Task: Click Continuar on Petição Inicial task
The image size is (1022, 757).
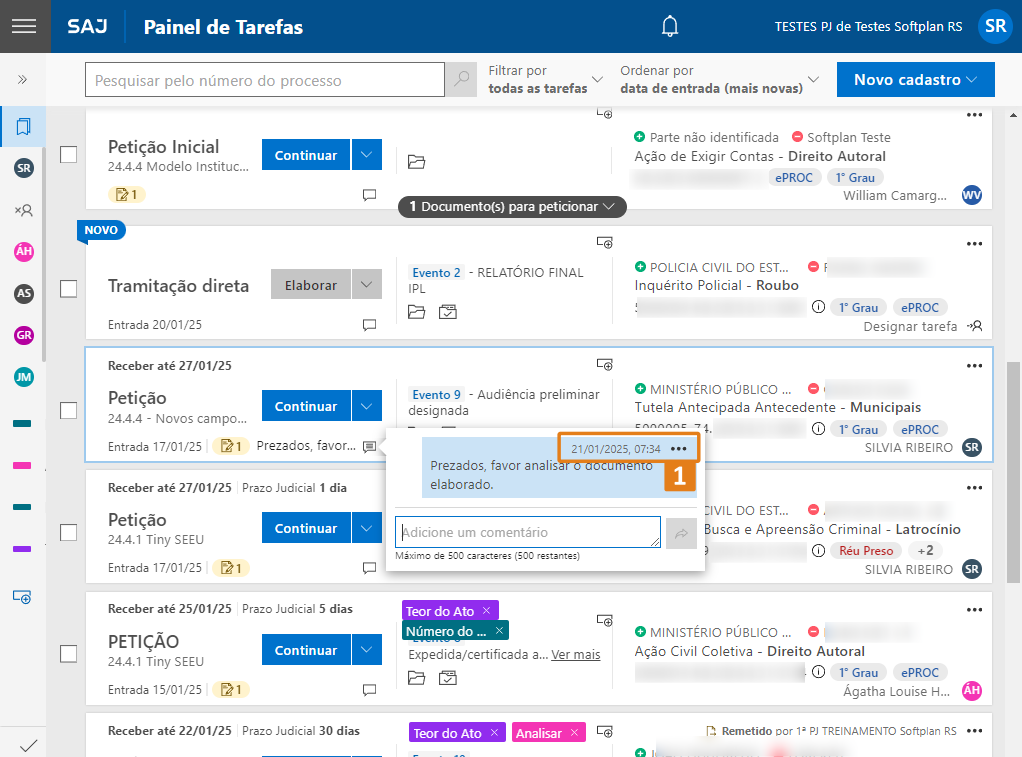Action: [x=306, y=155]
